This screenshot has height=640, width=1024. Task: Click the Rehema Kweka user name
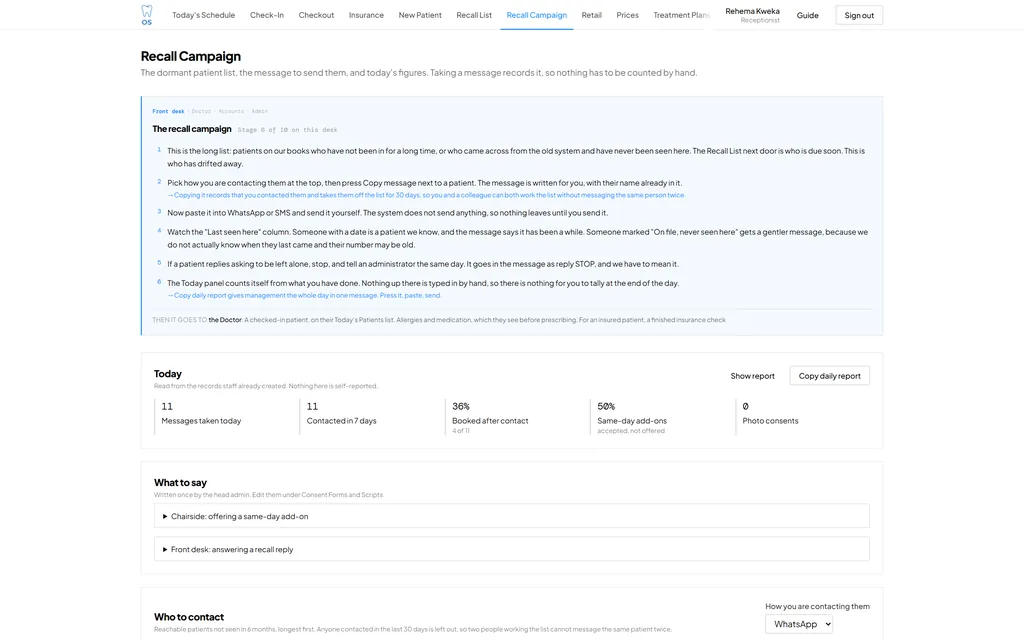tap(752, 11)
